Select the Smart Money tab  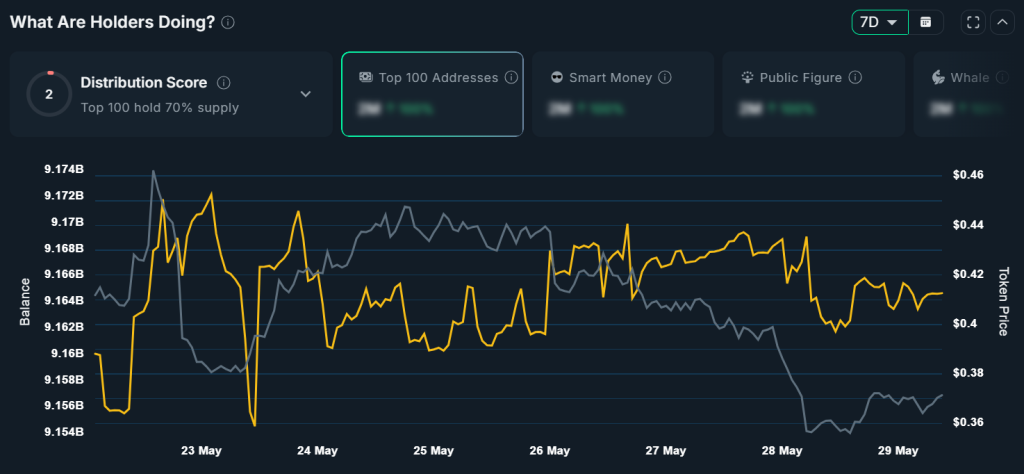point(623,94)
